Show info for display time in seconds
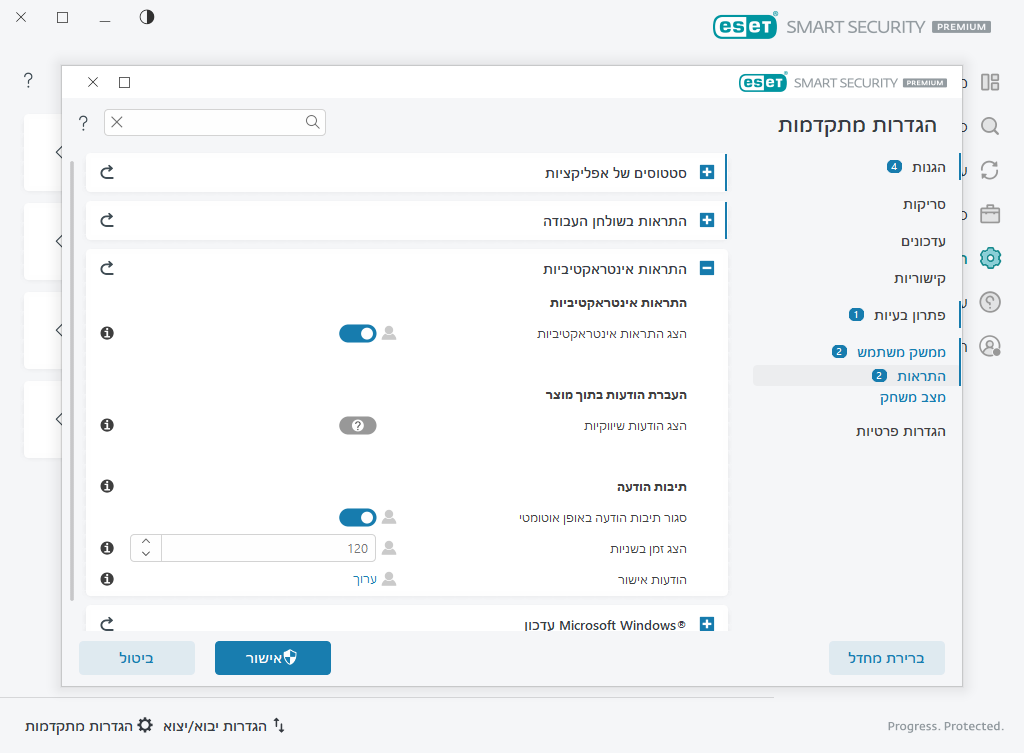Screen dimensions: 1024x753 [108, 548]
